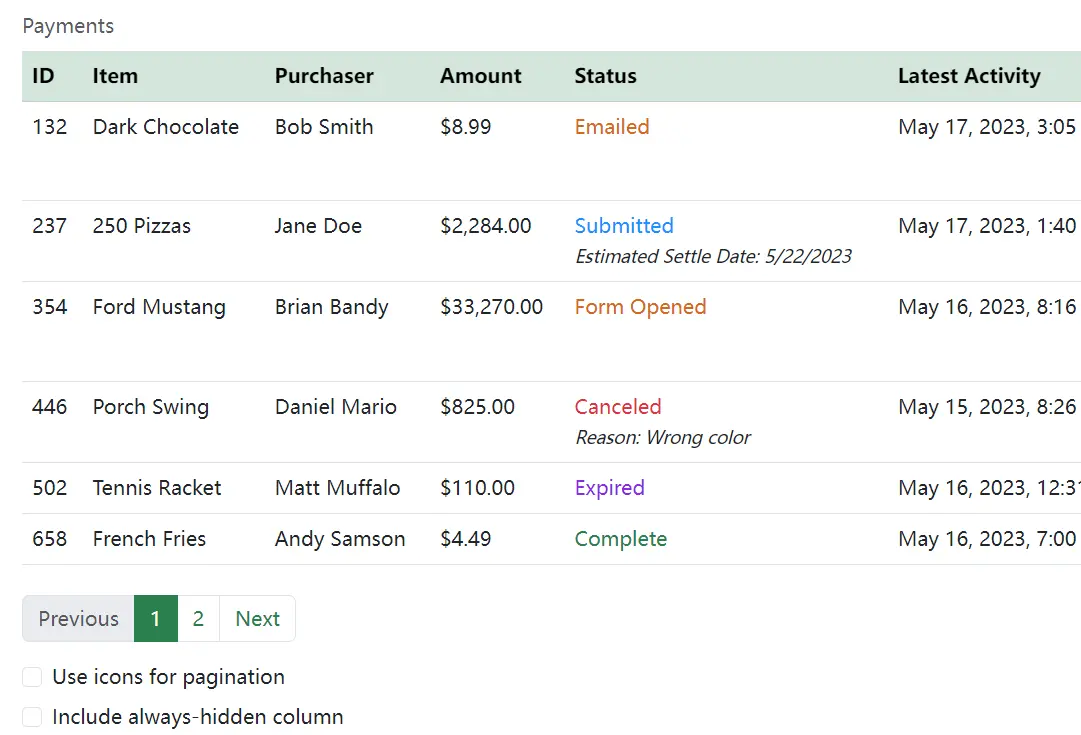Click active page 1 button

tap(155, 619)
